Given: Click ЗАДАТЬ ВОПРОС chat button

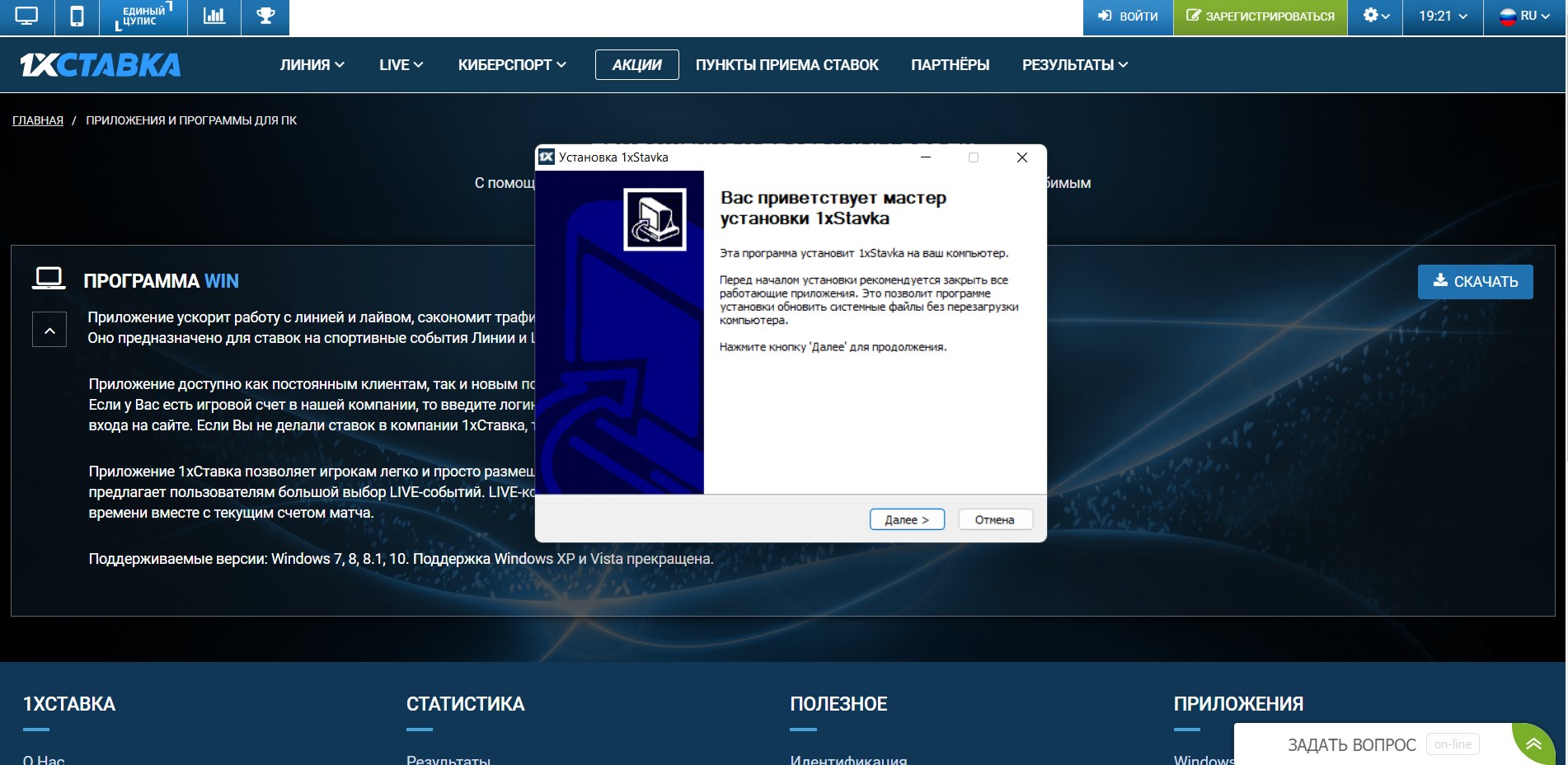Looking at the screenshot, I should (x=1351, y=745).
